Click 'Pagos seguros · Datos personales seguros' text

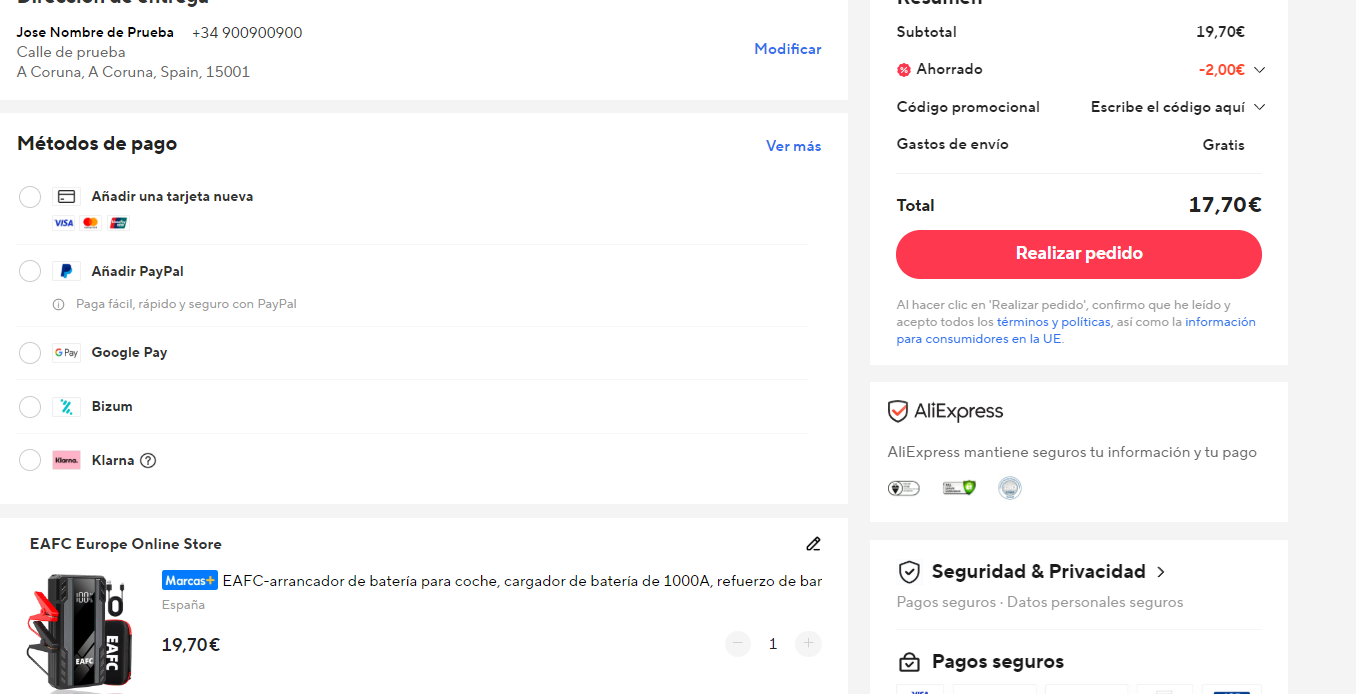(x=1040, y=602)
